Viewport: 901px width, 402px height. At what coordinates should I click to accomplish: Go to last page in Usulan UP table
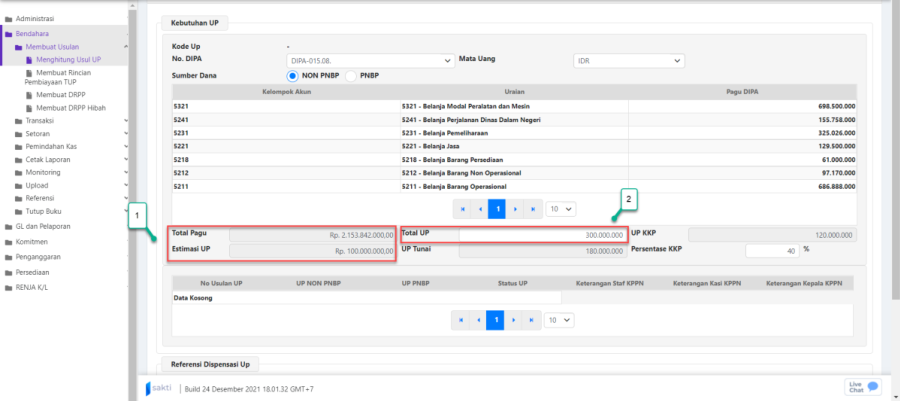(533, 320)
